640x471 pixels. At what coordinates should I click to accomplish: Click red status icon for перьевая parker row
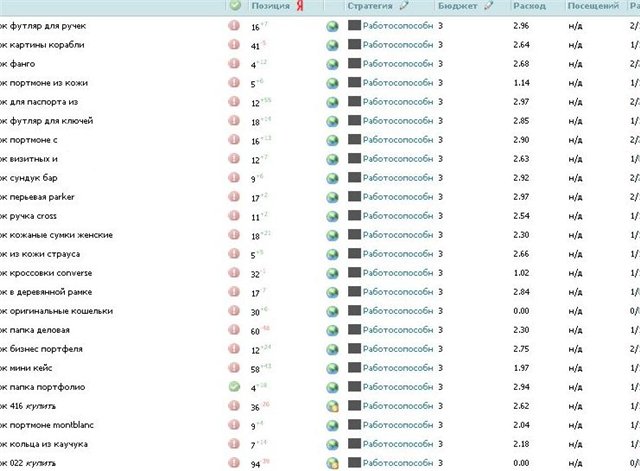[x=234, y=196]
